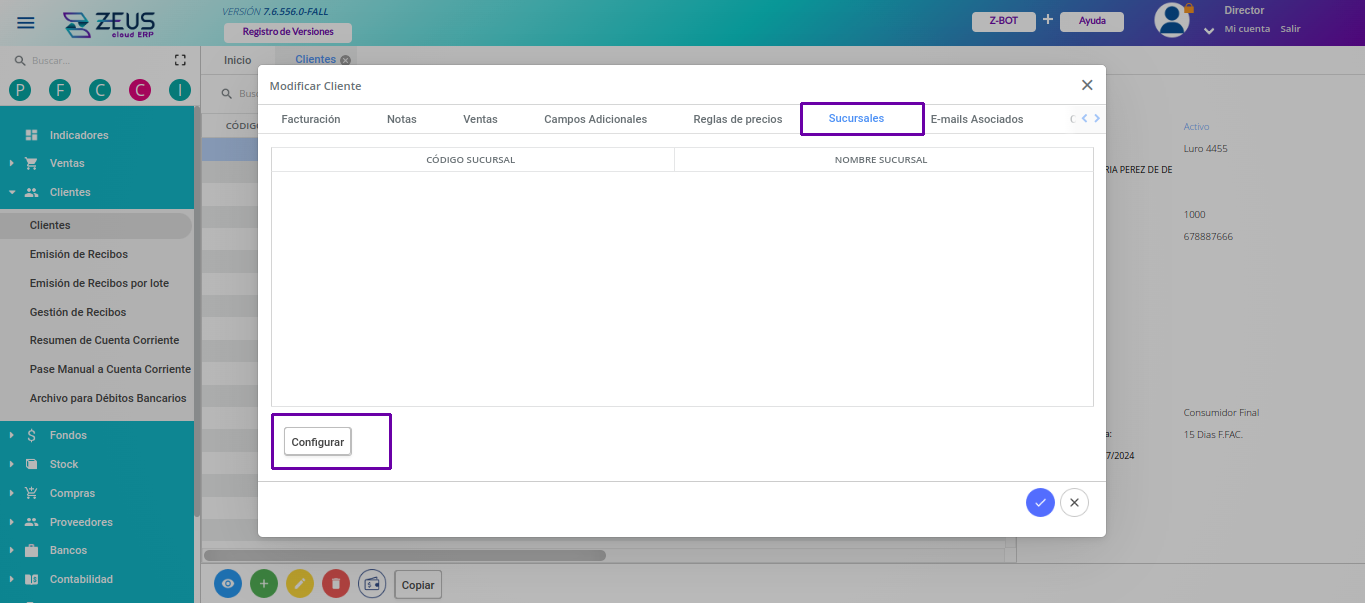Switch to the Facturación tab
Image resolution: width=1365 pixels, height=603 pixels.
tap(311, 119)
